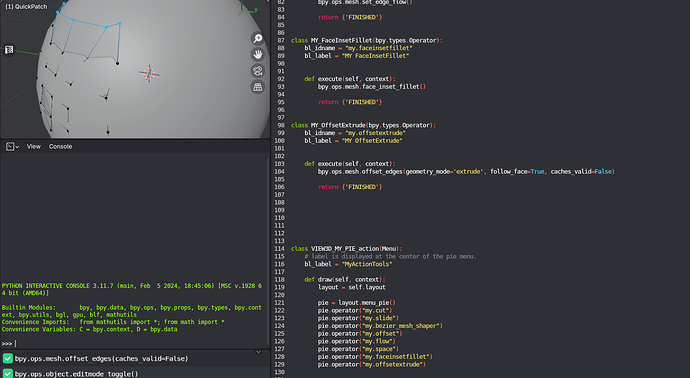
Task: Click the zoom magnifier icon in the viewport
Action: tap(258, 38)
